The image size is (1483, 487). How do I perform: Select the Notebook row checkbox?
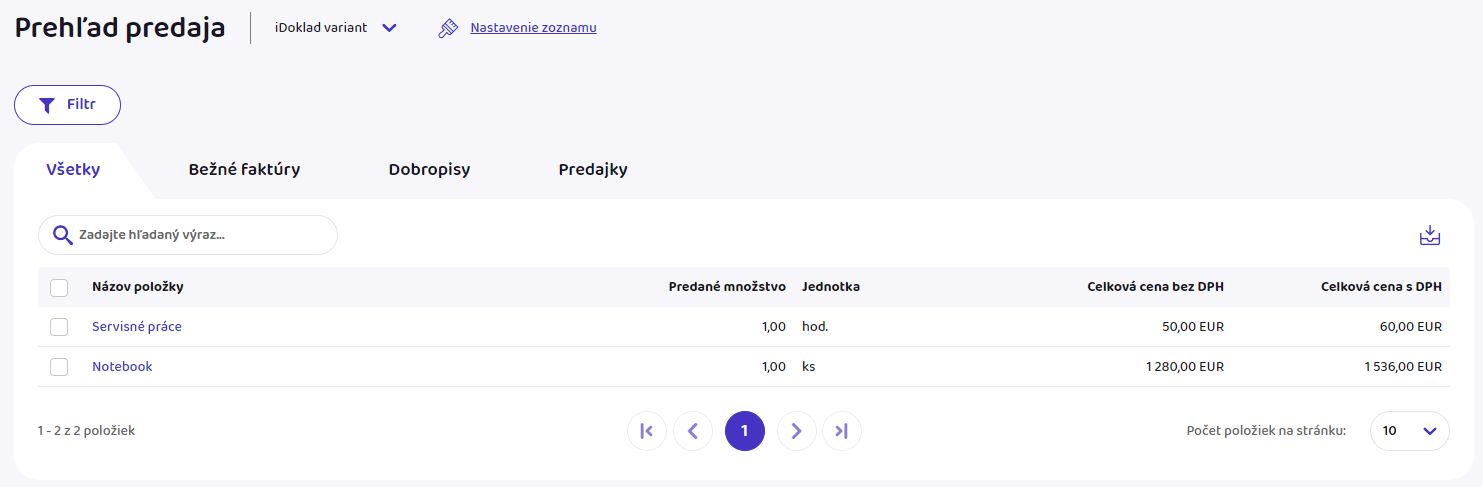(59, 367)
